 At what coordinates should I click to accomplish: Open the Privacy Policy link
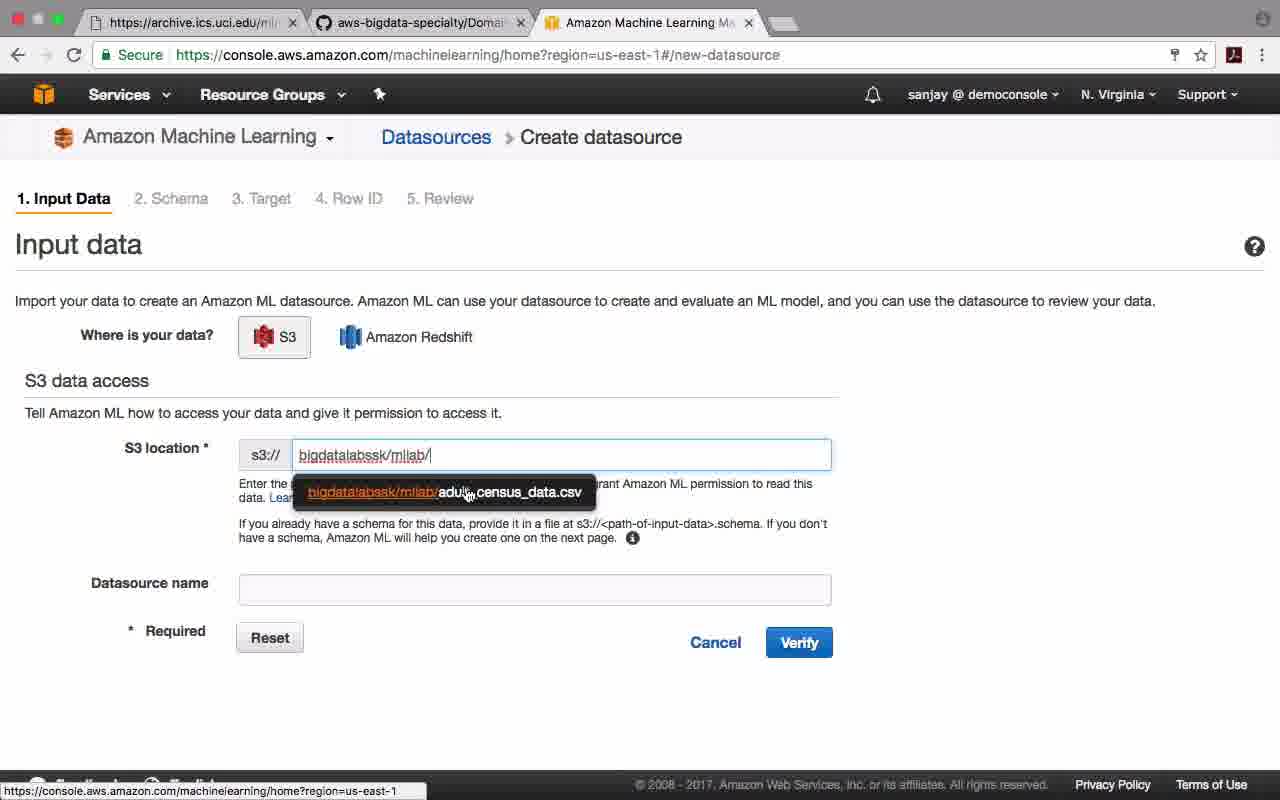click(1113, 785)
